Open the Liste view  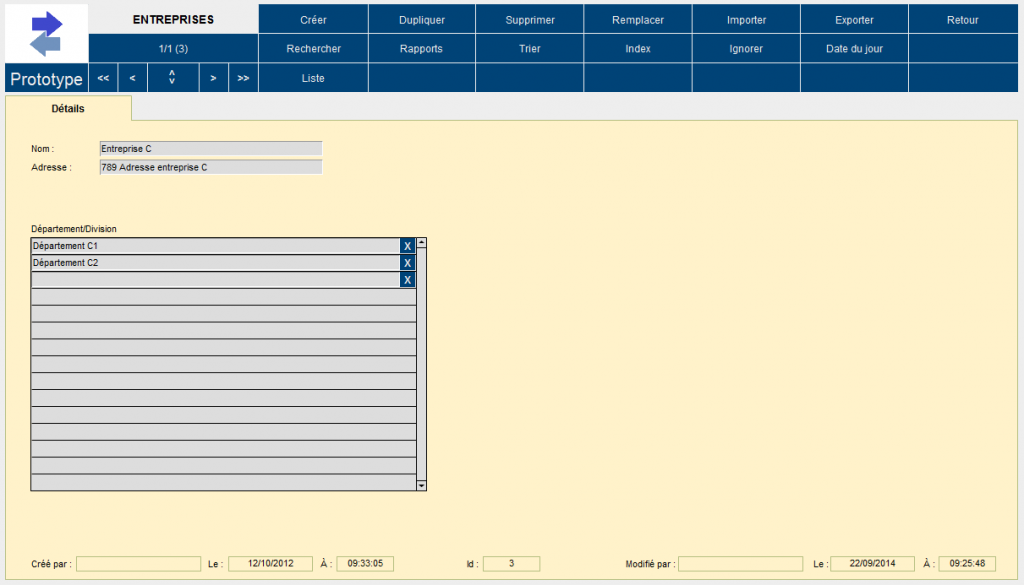click(x=313, y=78)
